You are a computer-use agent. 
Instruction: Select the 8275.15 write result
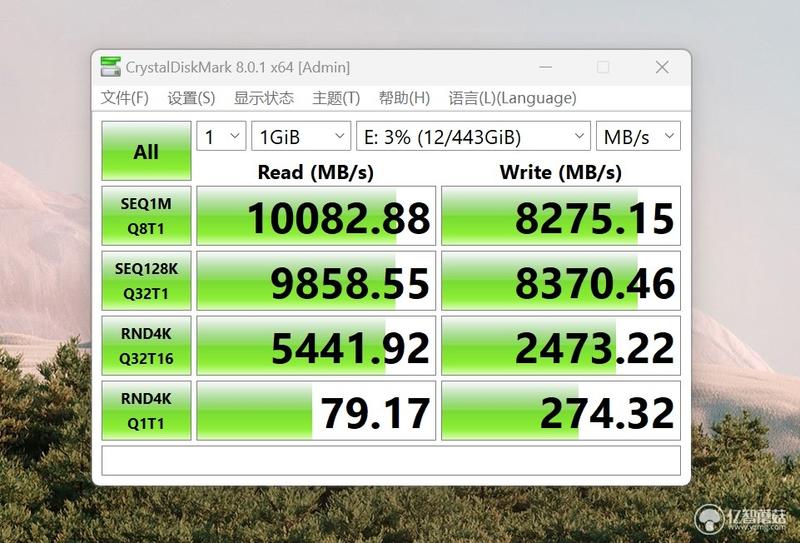coord(561,215)
